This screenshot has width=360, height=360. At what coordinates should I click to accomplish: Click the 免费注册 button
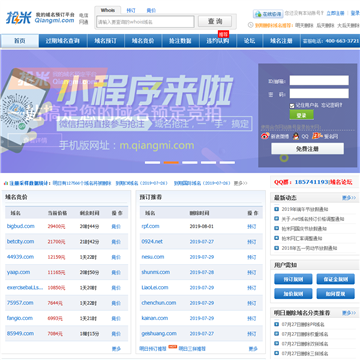[x=307, y=149]
